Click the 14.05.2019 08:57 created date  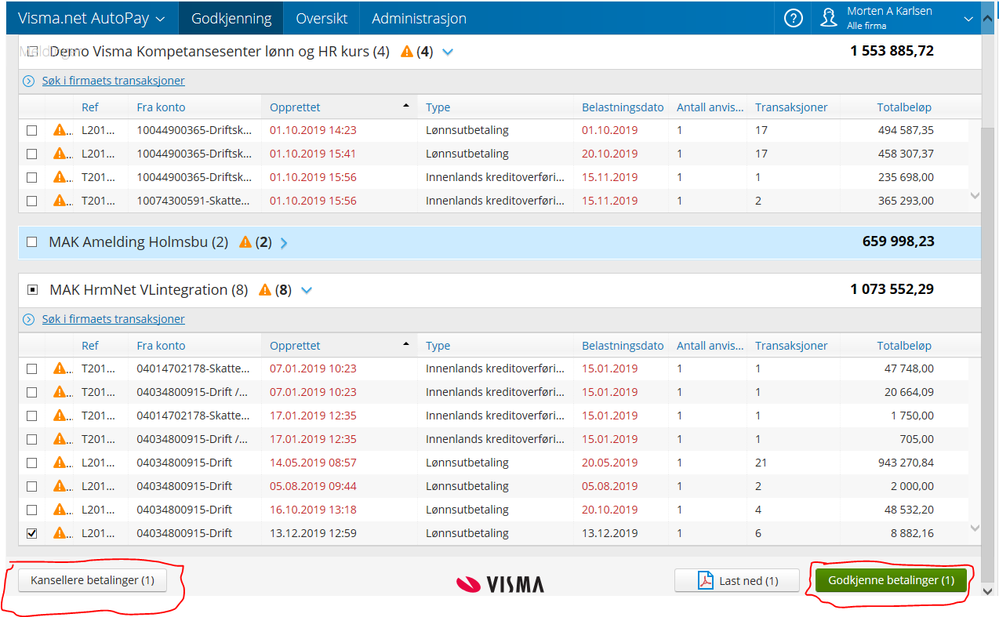click(313, 463)
